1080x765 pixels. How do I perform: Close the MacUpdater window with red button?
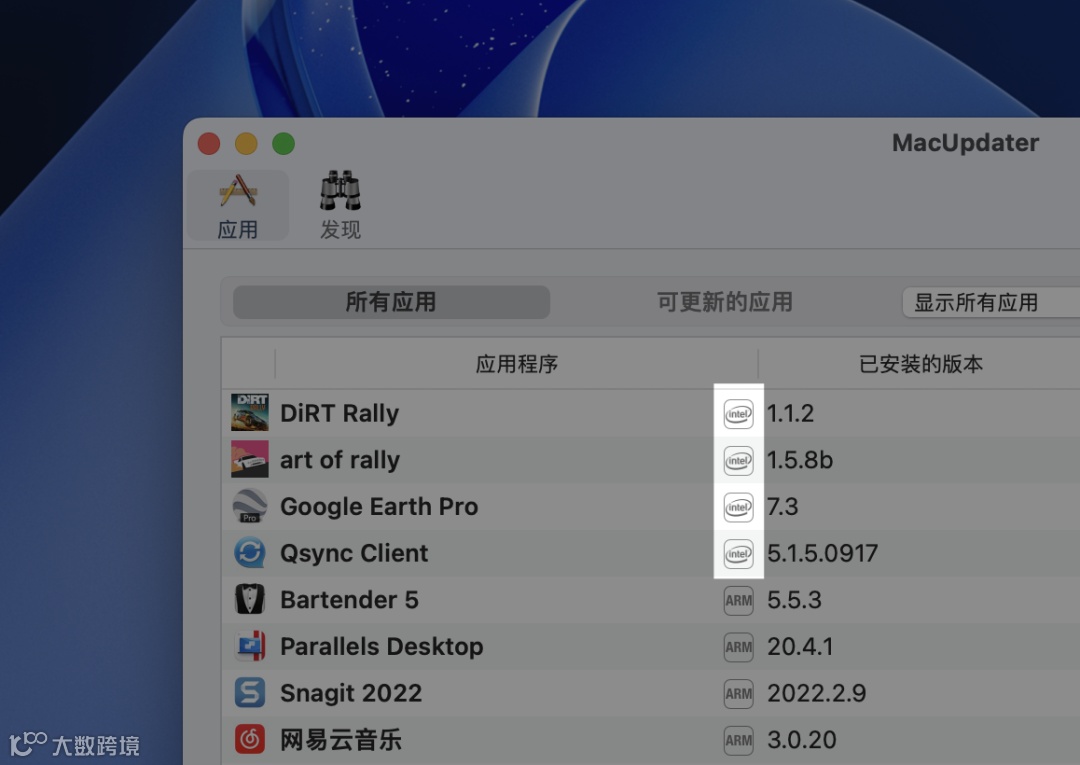tap(209, 144)
